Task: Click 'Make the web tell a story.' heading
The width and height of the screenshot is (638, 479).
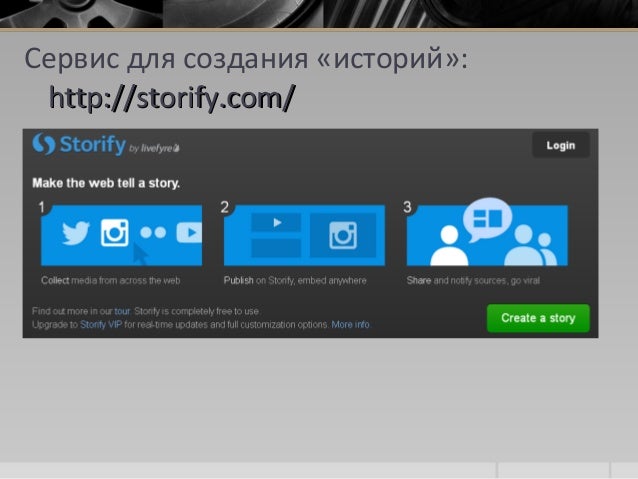Action: click(x=106, y=183)
